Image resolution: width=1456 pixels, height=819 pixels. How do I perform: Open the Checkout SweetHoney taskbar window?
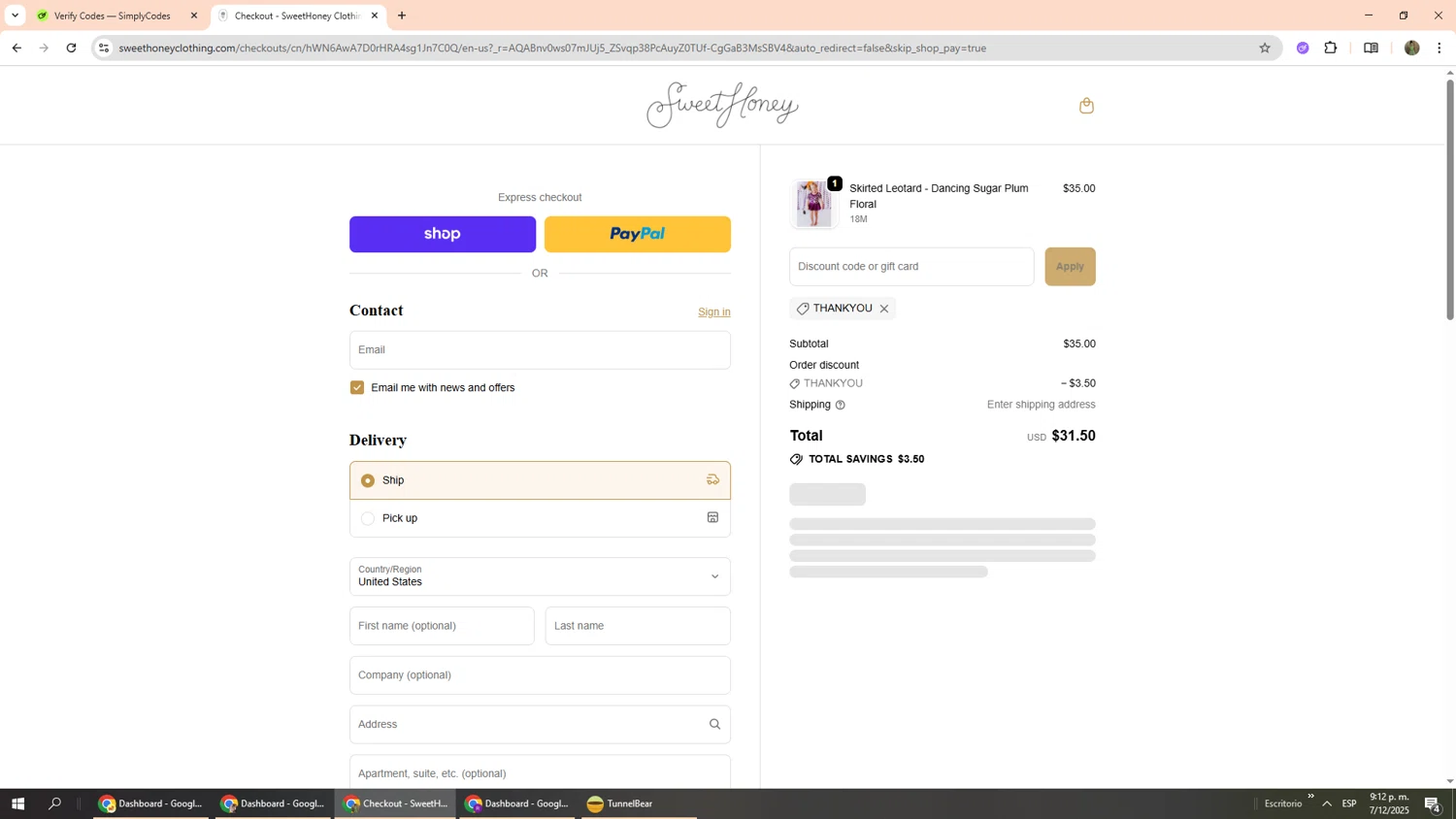(395, 803)
